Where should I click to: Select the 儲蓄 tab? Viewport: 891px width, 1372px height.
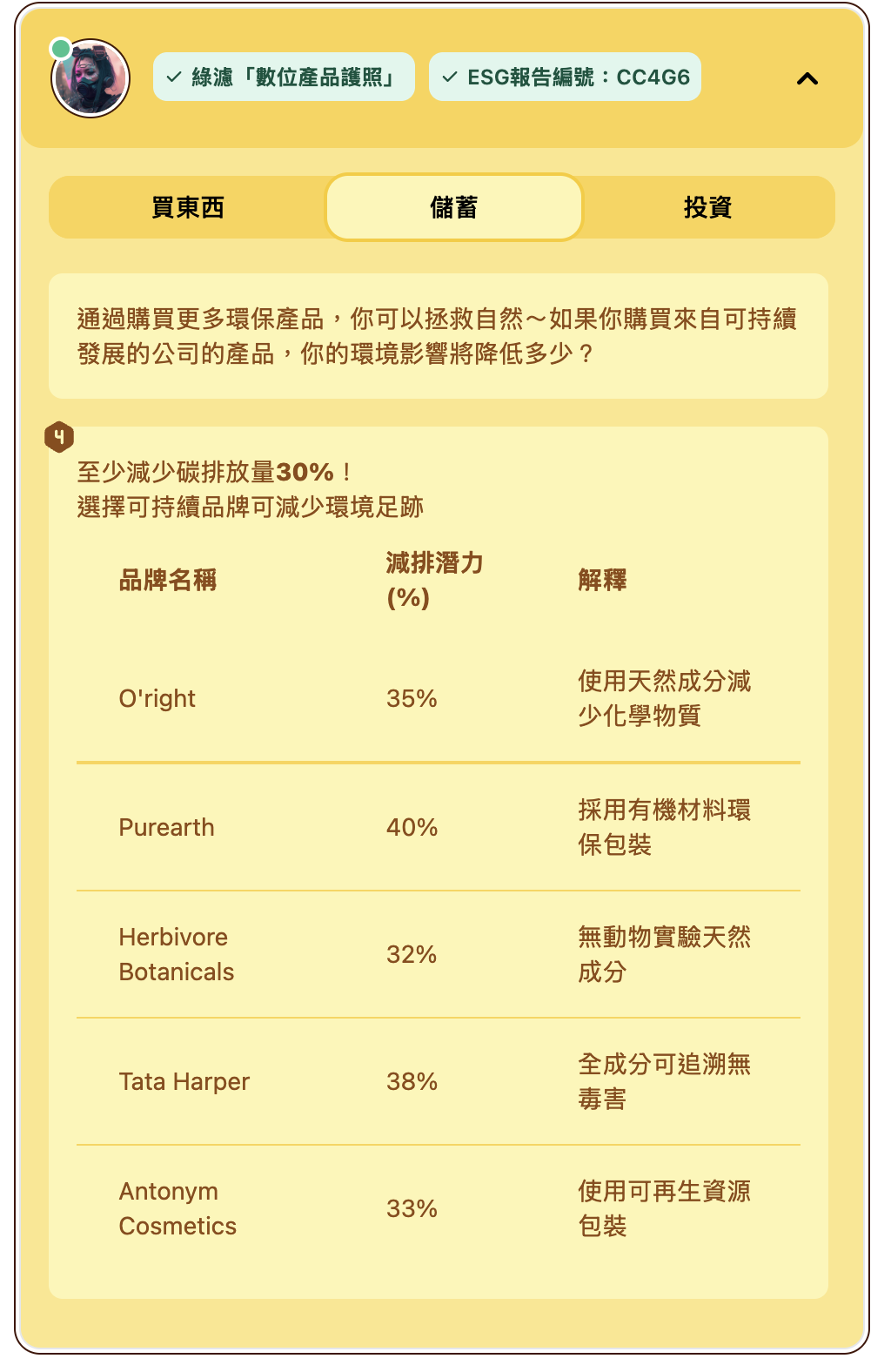point(453,207)
